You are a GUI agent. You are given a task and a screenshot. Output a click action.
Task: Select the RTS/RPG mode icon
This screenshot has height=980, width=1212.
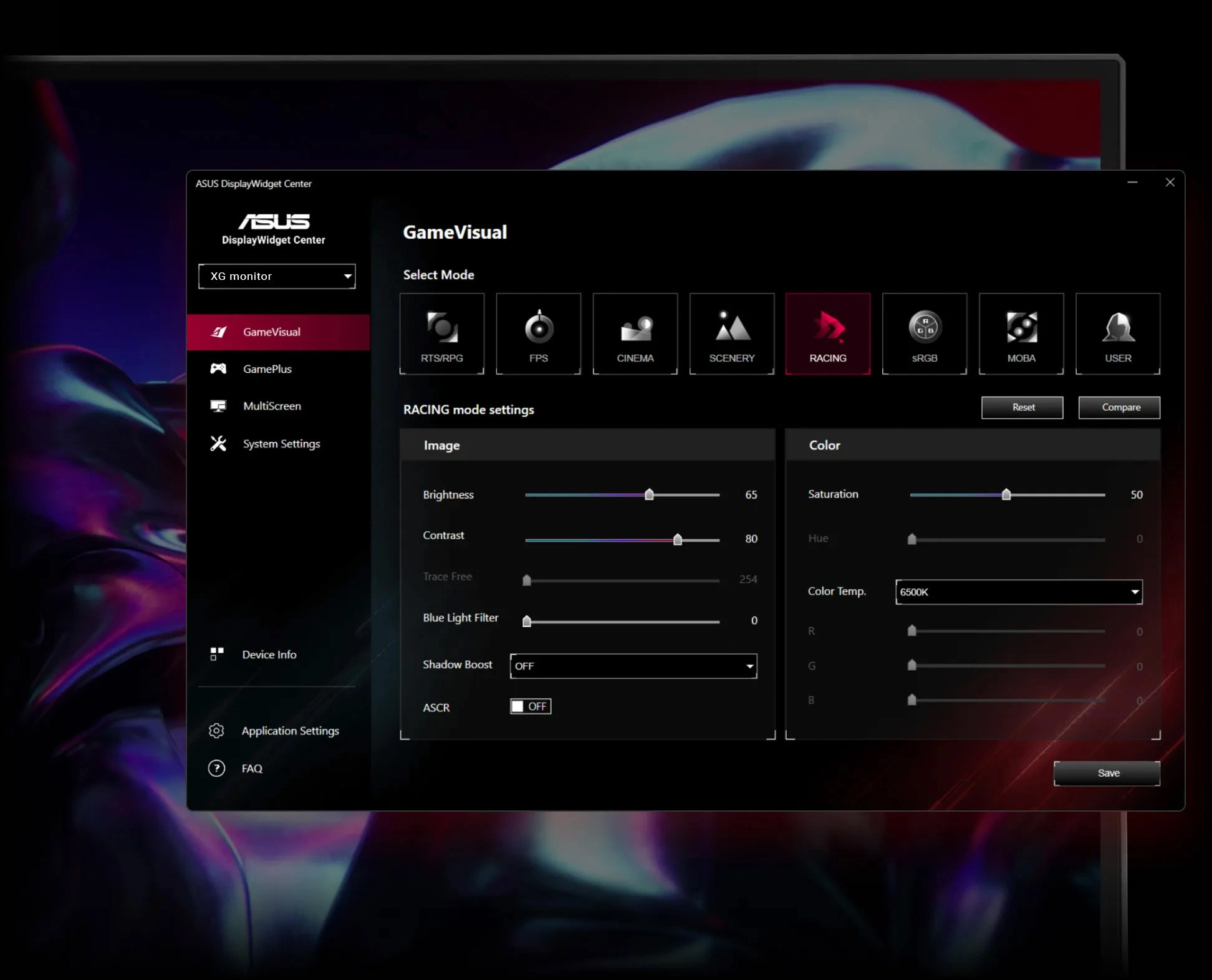point(441,334)
